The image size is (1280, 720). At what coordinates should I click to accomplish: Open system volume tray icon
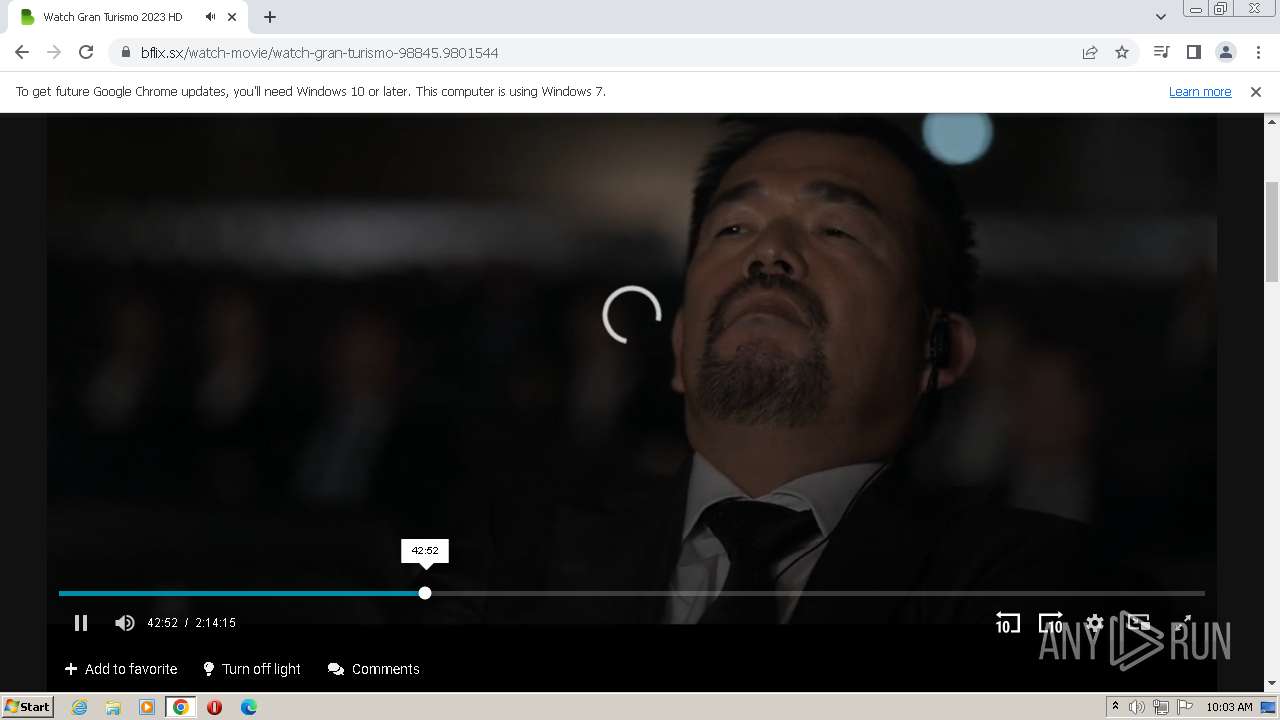click(1137, 707)
